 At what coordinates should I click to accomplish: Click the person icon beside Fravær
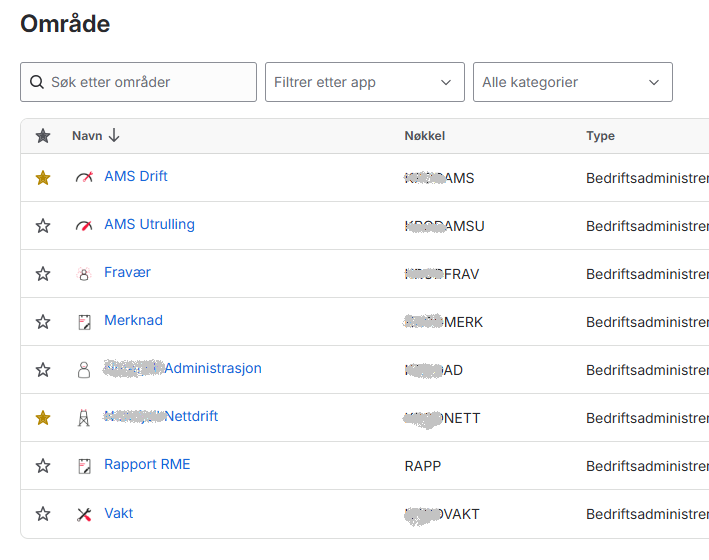coord(84,273)
